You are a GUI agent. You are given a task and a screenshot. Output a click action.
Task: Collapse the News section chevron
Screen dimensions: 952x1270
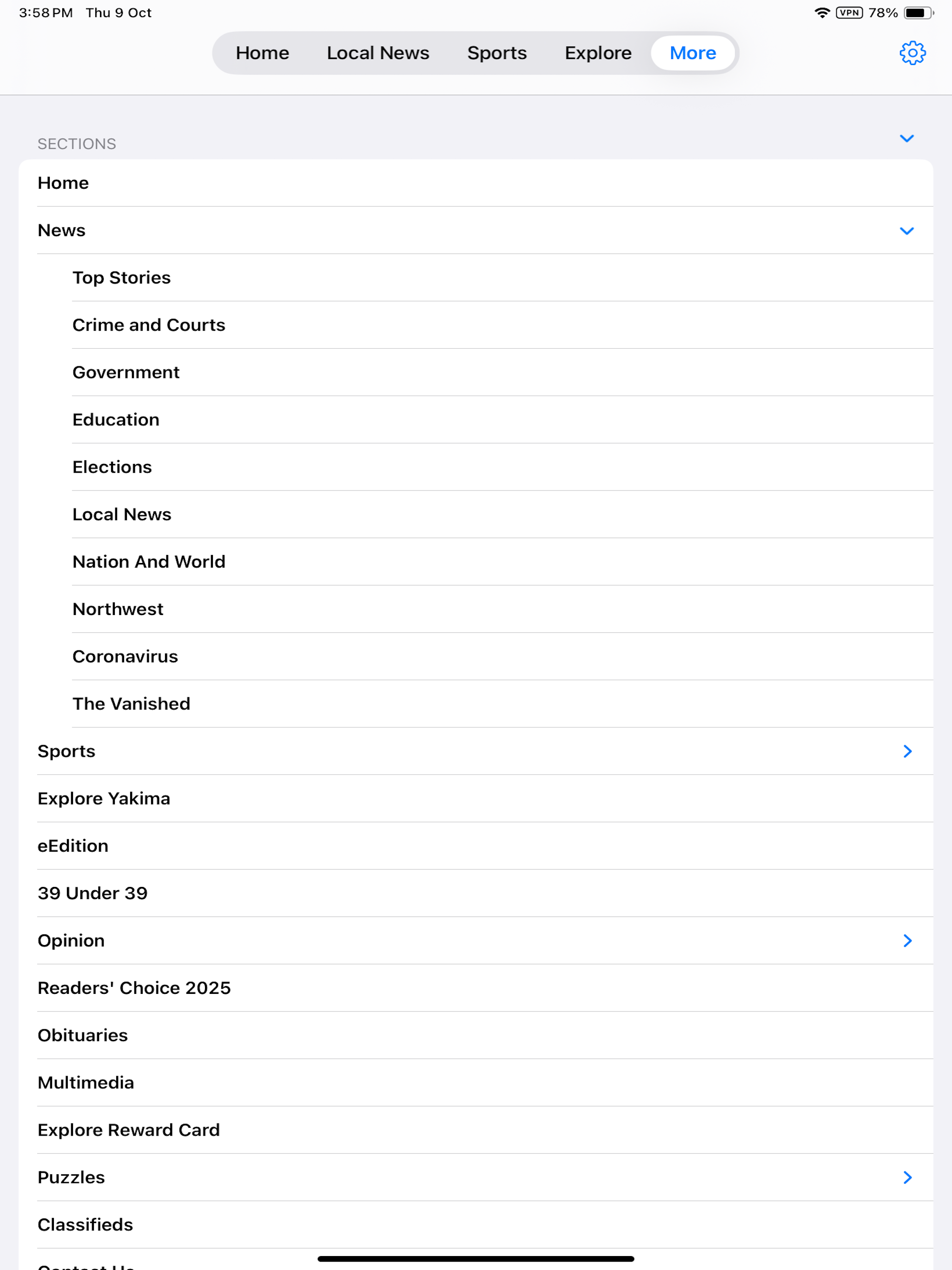tap(906, 231)
